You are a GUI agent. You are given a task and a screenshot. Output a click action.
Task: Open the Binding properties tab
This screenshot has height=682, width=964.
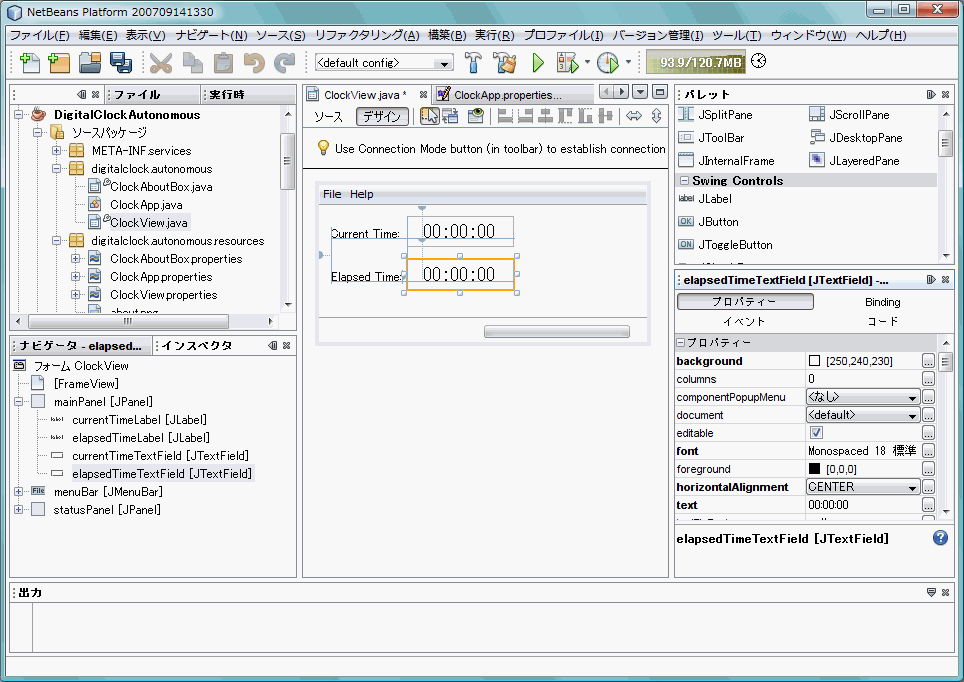click(882, 302)
